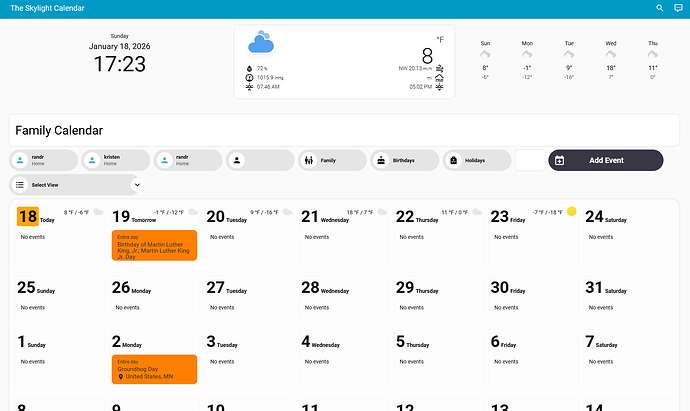Viewport: 690px width, 411px height.
Task: Click Mon forecast cloud icon
Action: [x=527, y=55]
